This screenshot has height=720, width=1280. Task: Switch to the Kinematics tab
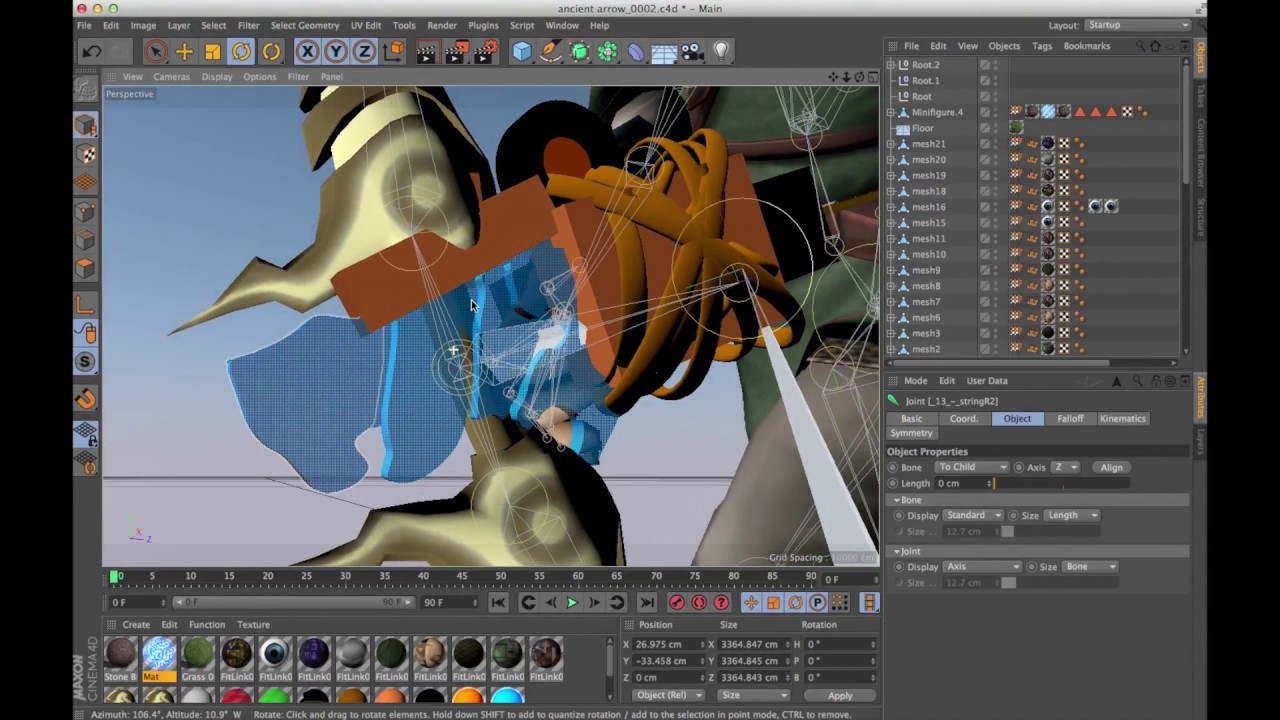coord(1122,419)
